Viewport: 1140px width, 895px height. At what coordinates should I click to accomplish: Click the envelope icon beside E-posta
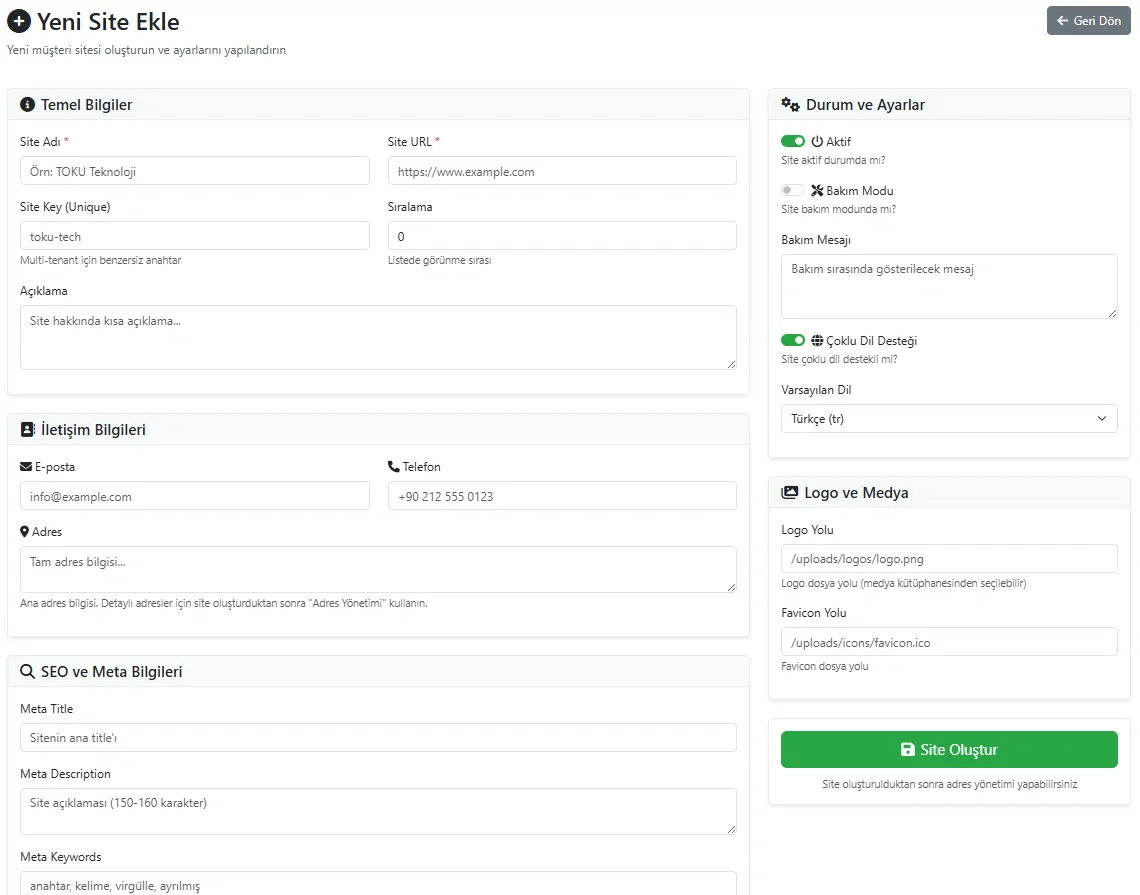coord(26,467)
